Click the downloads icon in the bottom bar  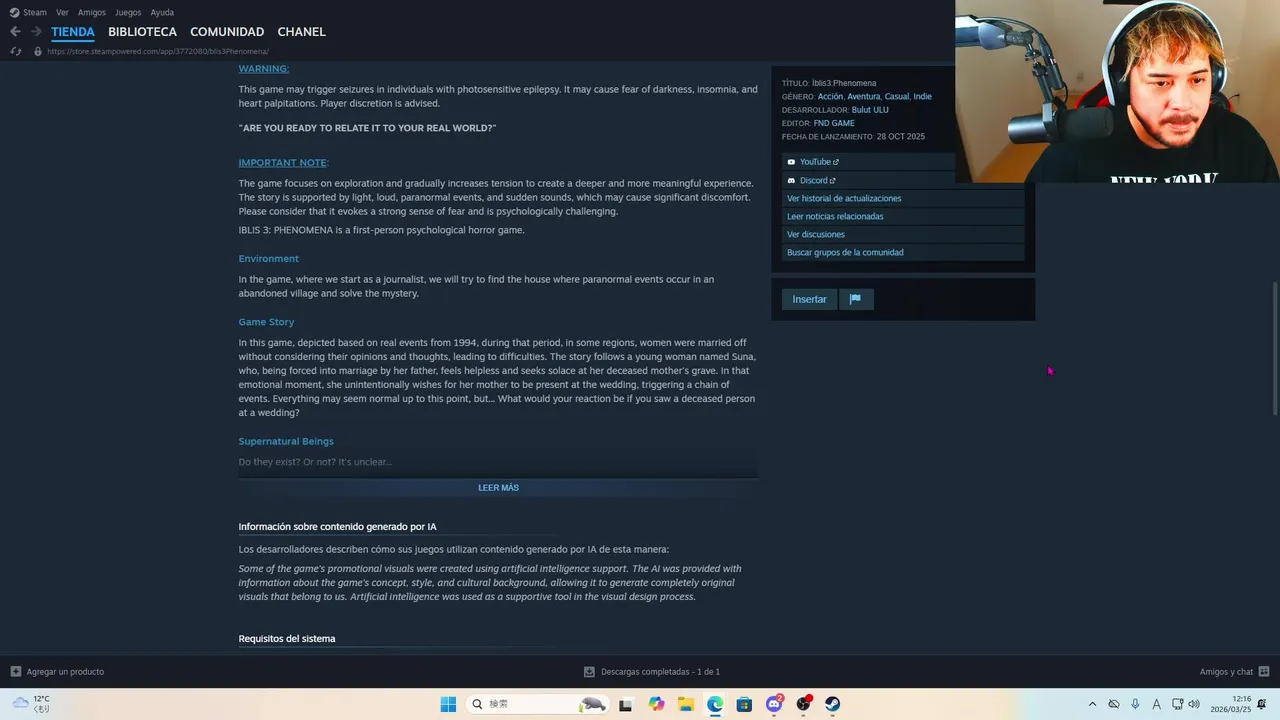point(590,672)
